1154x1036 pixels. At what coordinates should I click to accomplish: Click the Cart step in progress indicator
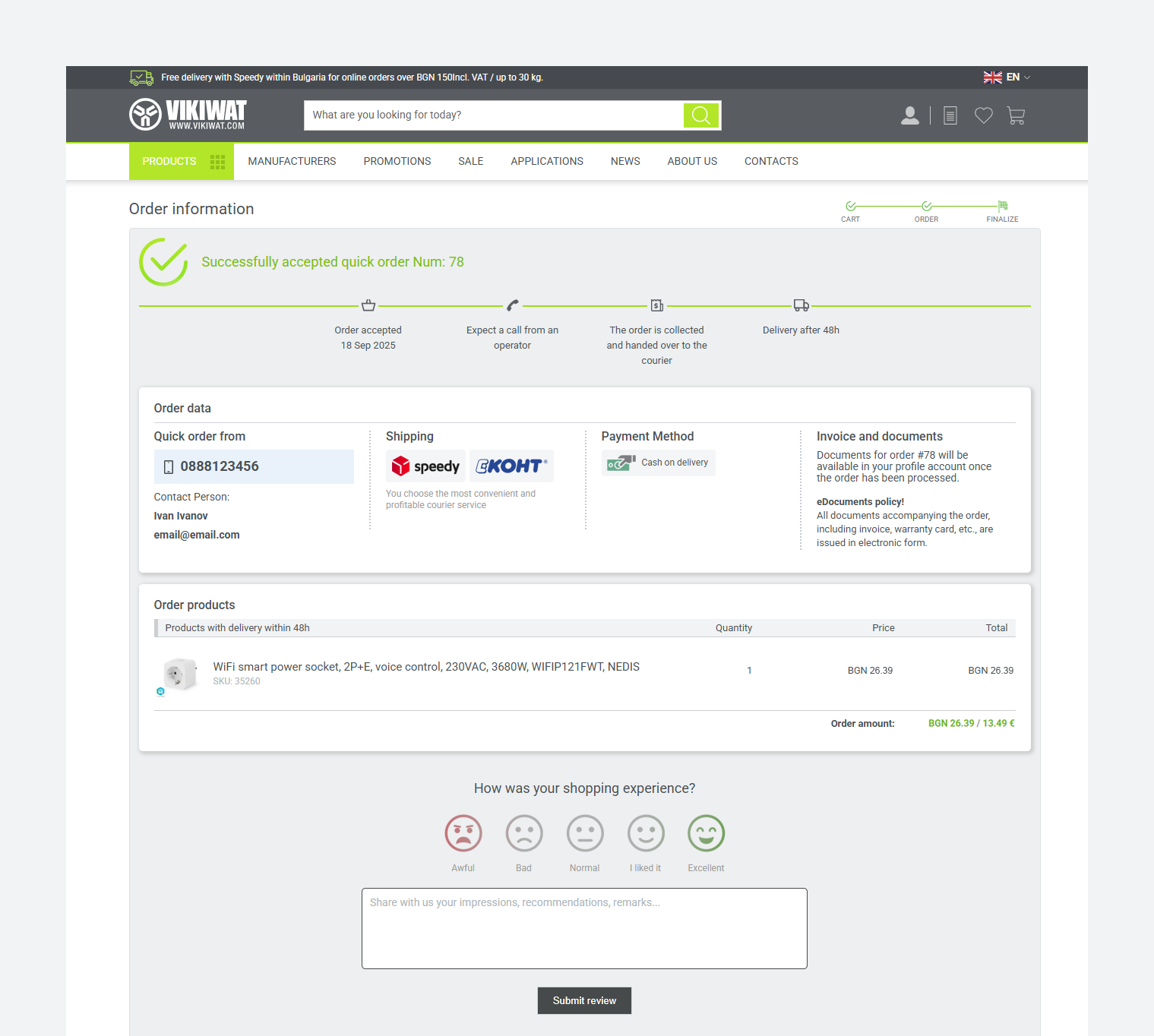click(850, 210)
